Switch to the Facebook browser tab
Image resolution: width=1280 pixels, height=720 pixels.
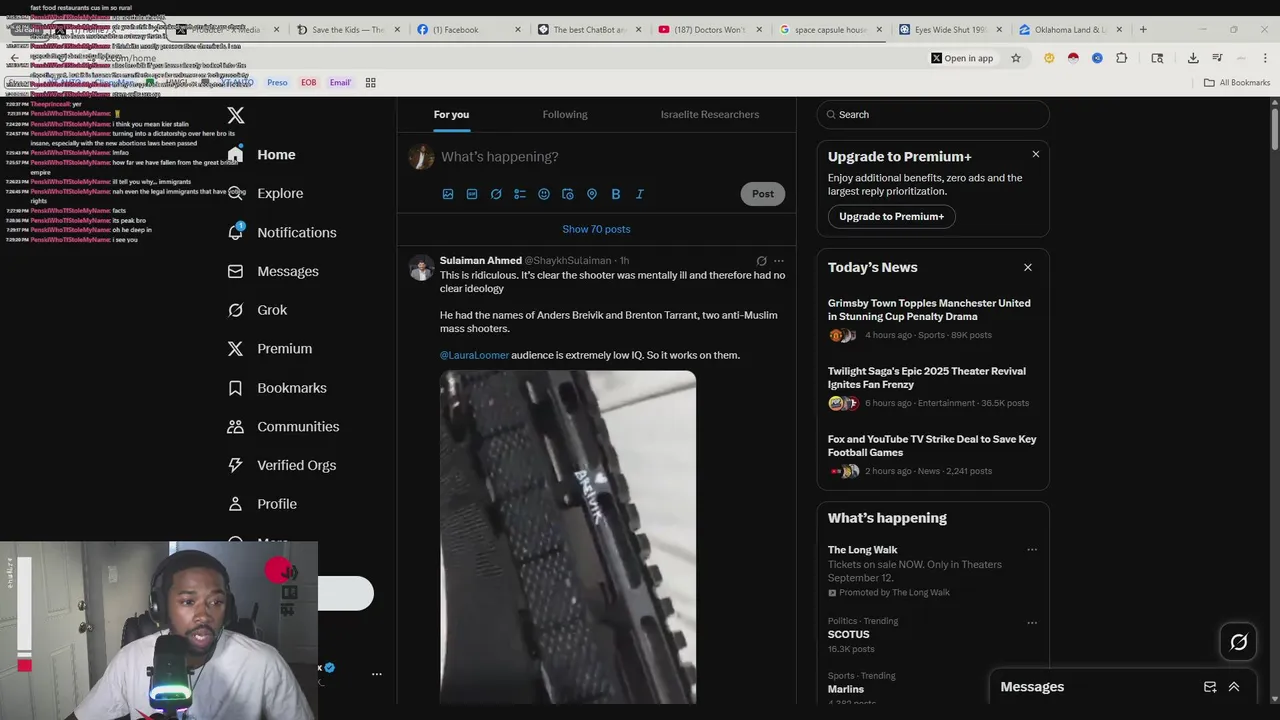coord(466,30)
